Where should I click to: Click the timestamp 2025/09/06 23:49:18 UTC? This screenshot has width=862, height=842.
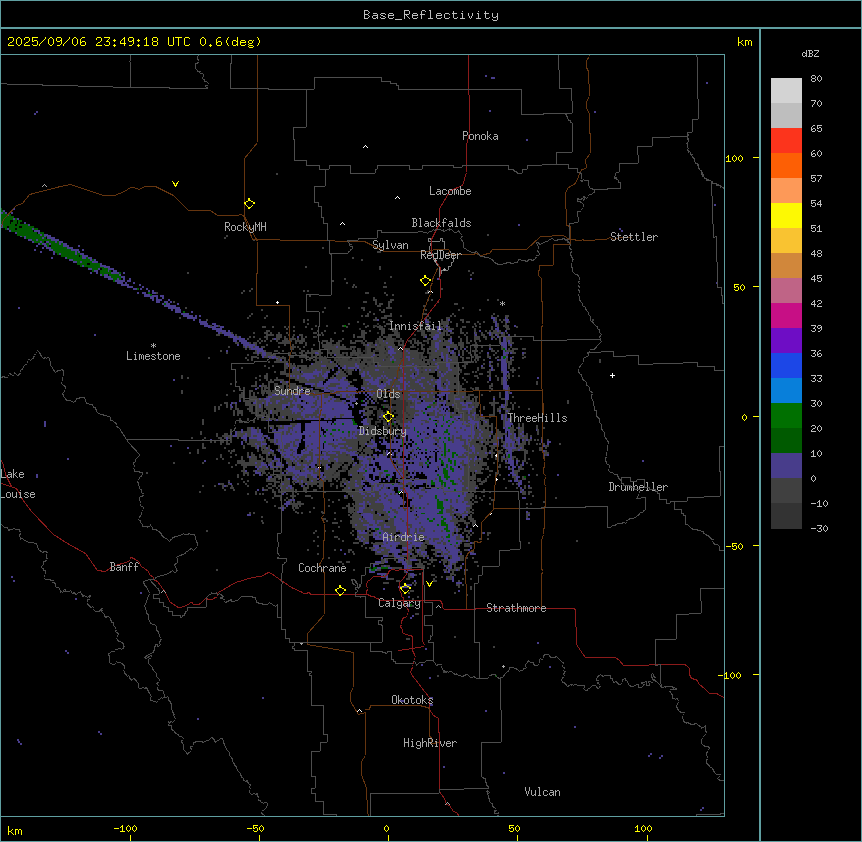(99, 42)
